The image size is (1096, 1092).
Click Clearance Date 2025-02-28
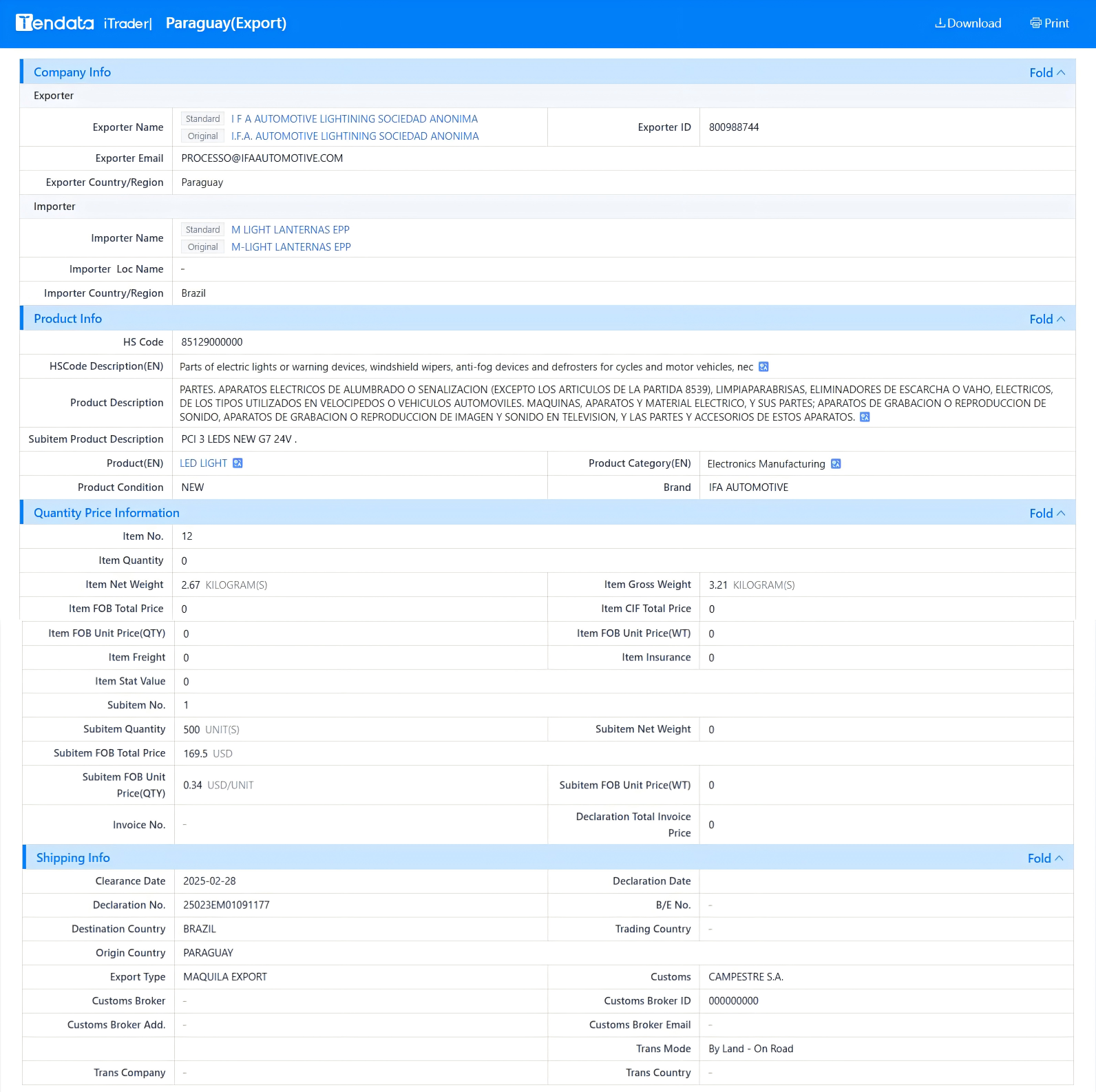tap(209, 881)
